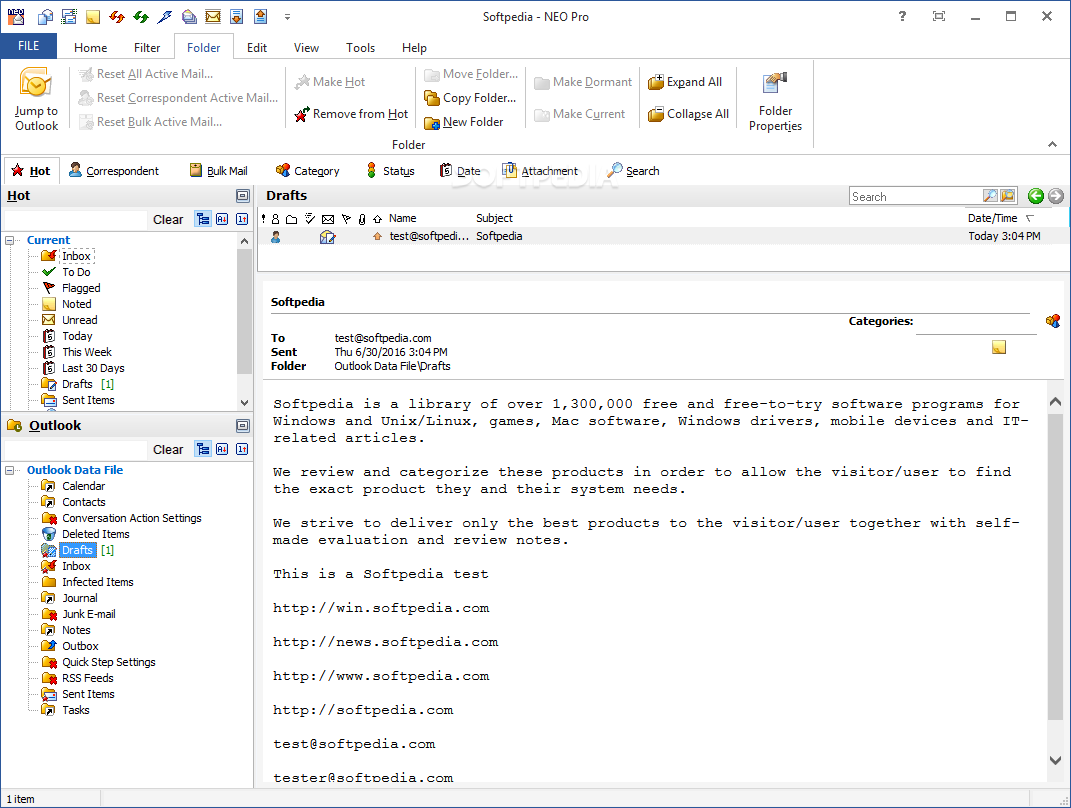
Task: Click the Jump to Outlook icon
Action: click(36, 98)
